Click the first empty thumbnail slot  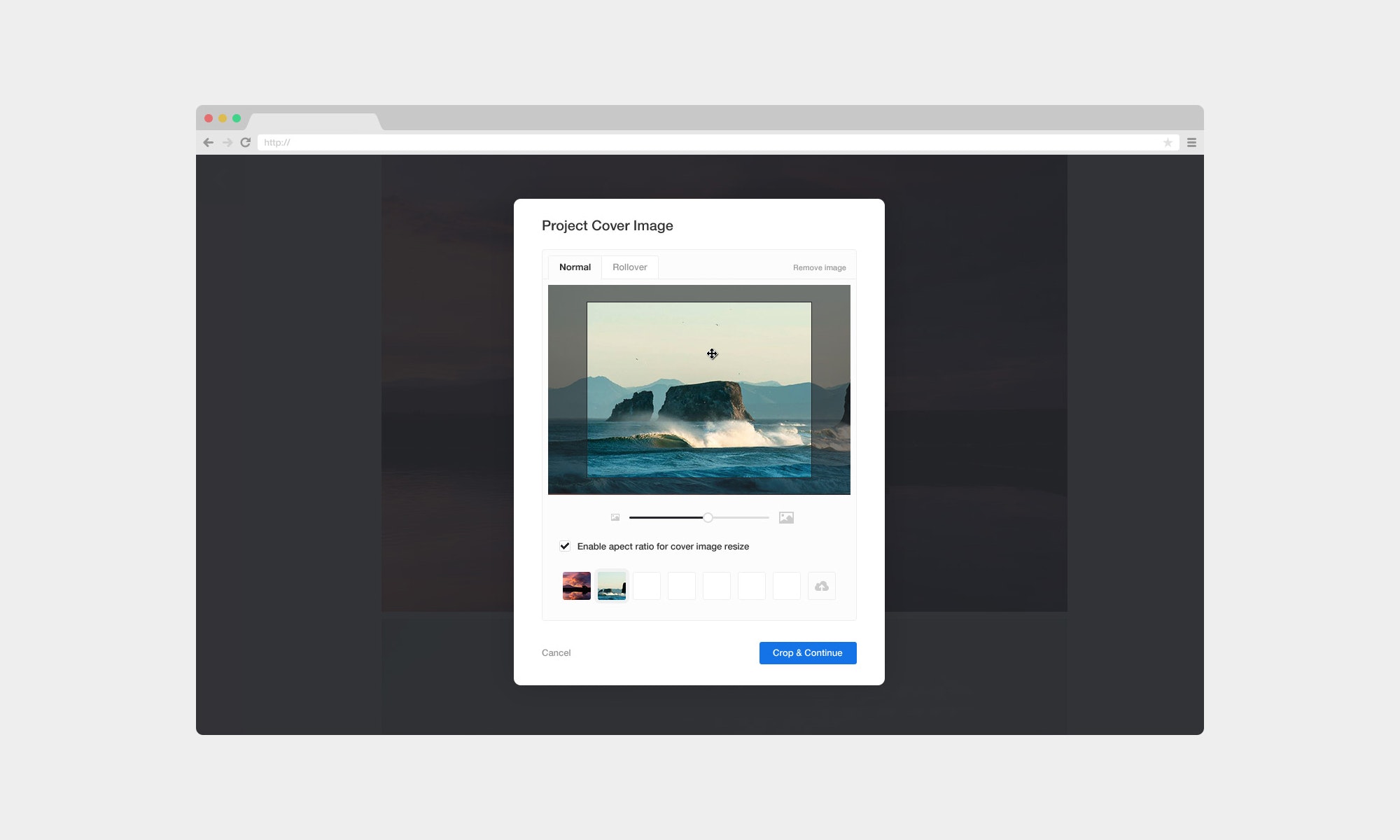[647, 586]
